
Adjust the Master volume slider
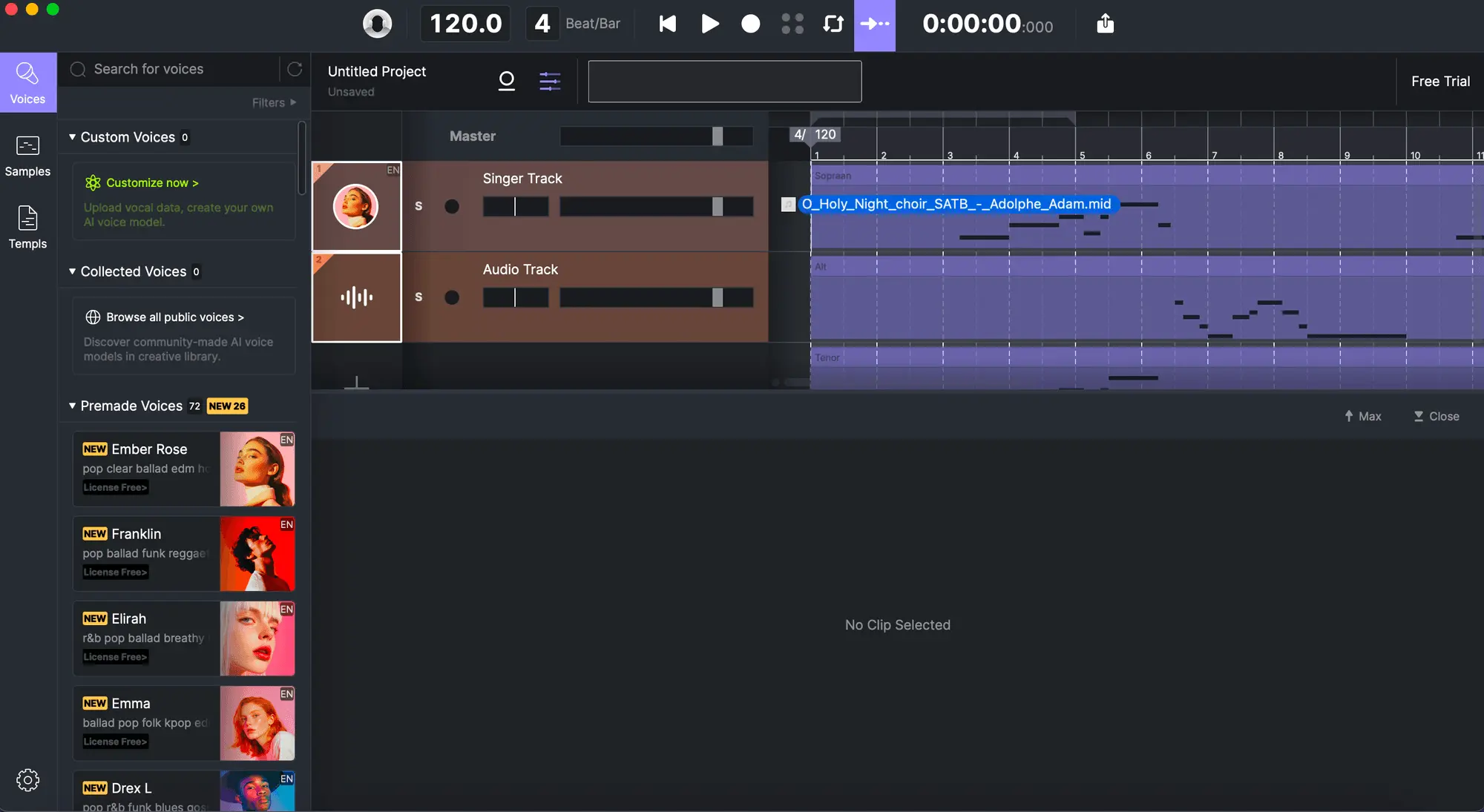coord(656,136)
